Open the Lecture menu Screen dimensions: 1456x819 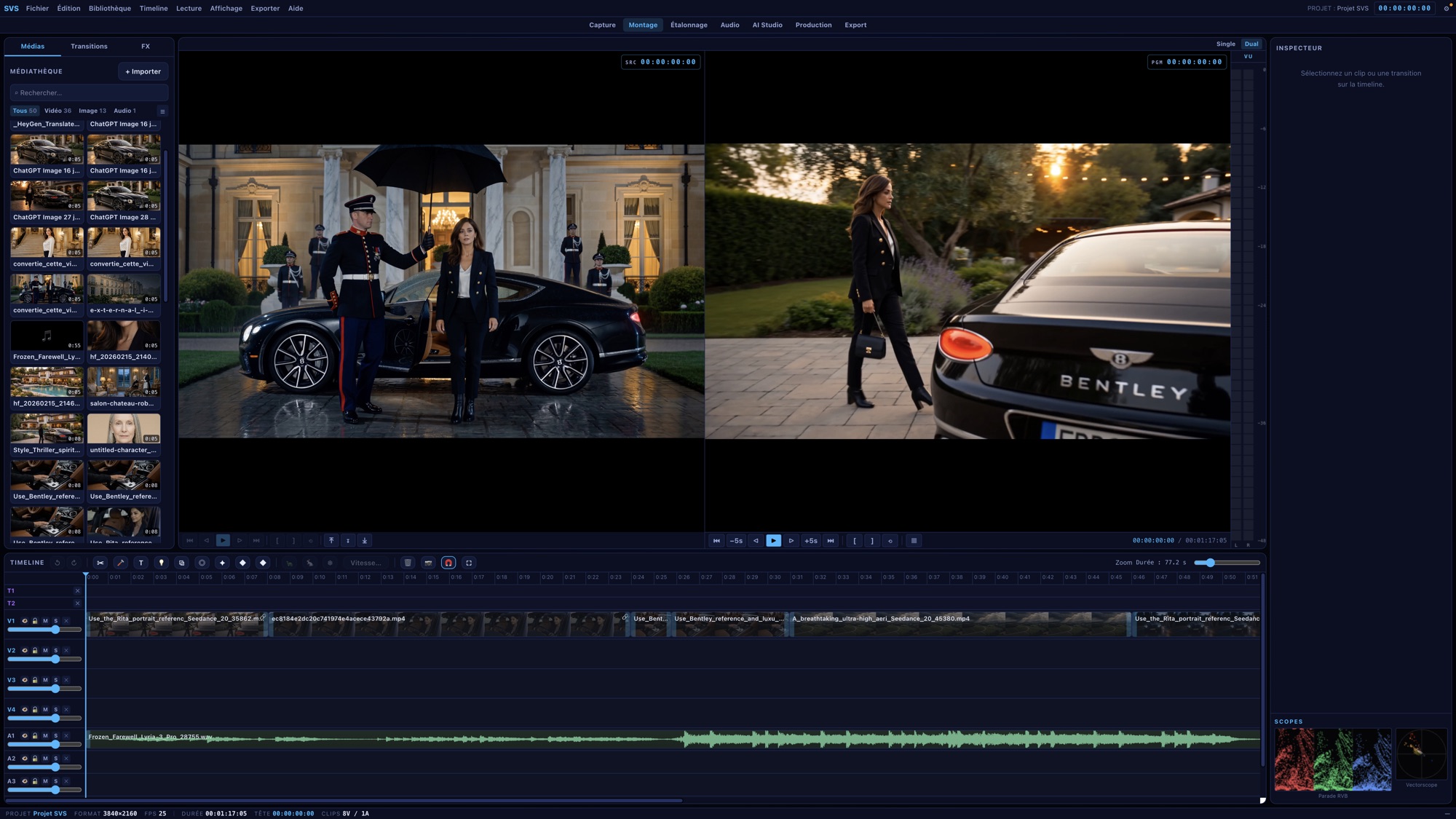189,9
